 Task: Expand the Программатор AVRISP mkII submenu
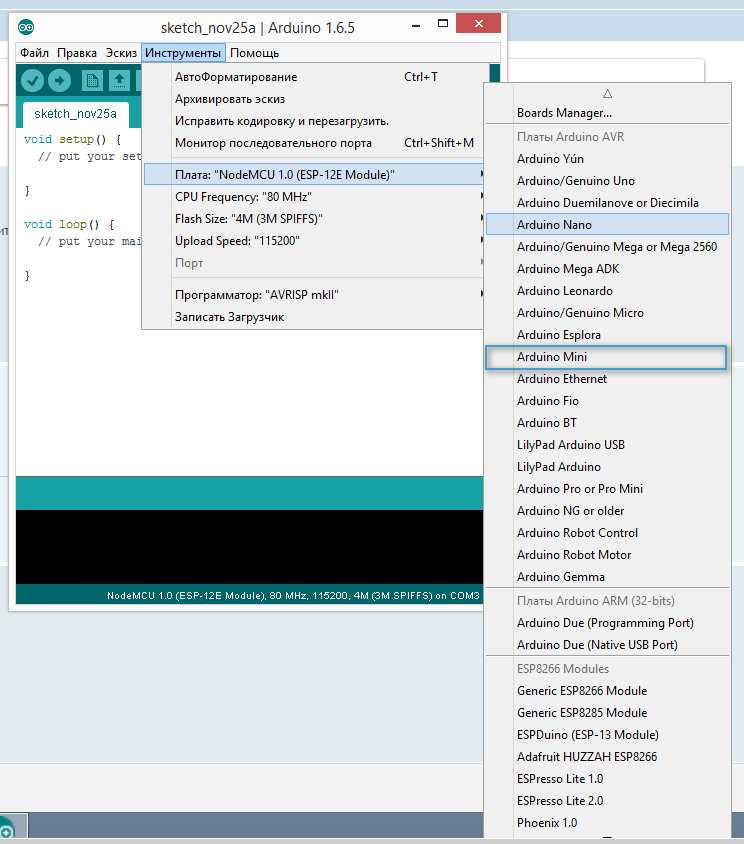pyautogui.click(x=313, y=295)
